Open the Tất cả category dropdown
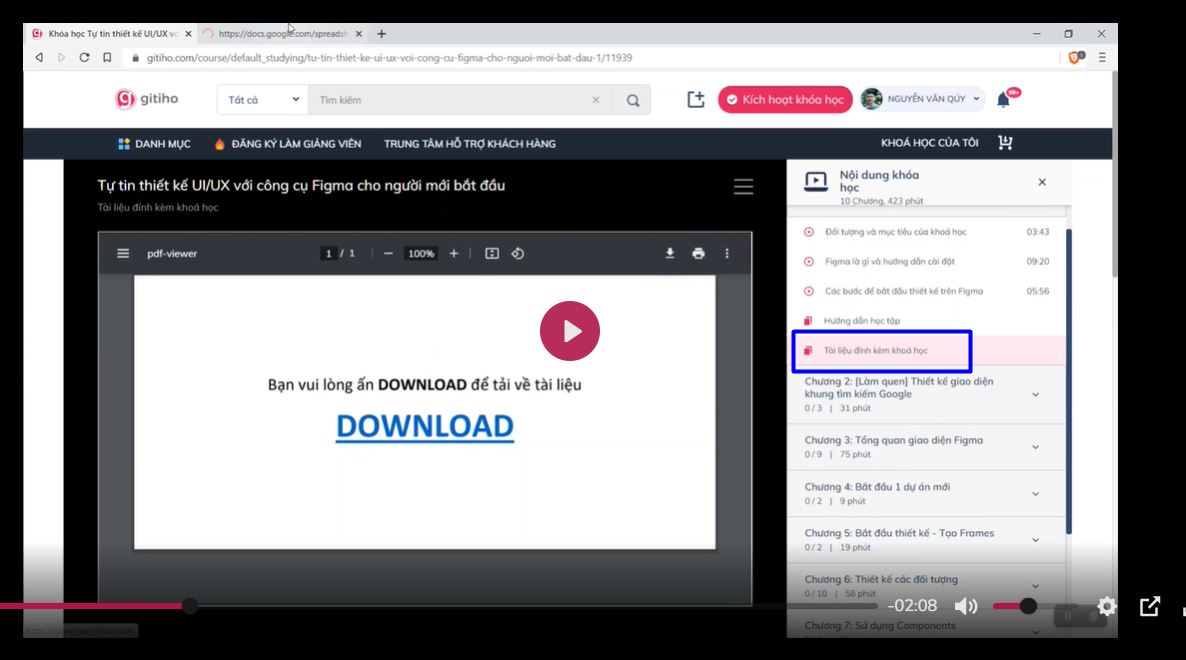This screenshot has width=1186, height=660. click(263, 100)
